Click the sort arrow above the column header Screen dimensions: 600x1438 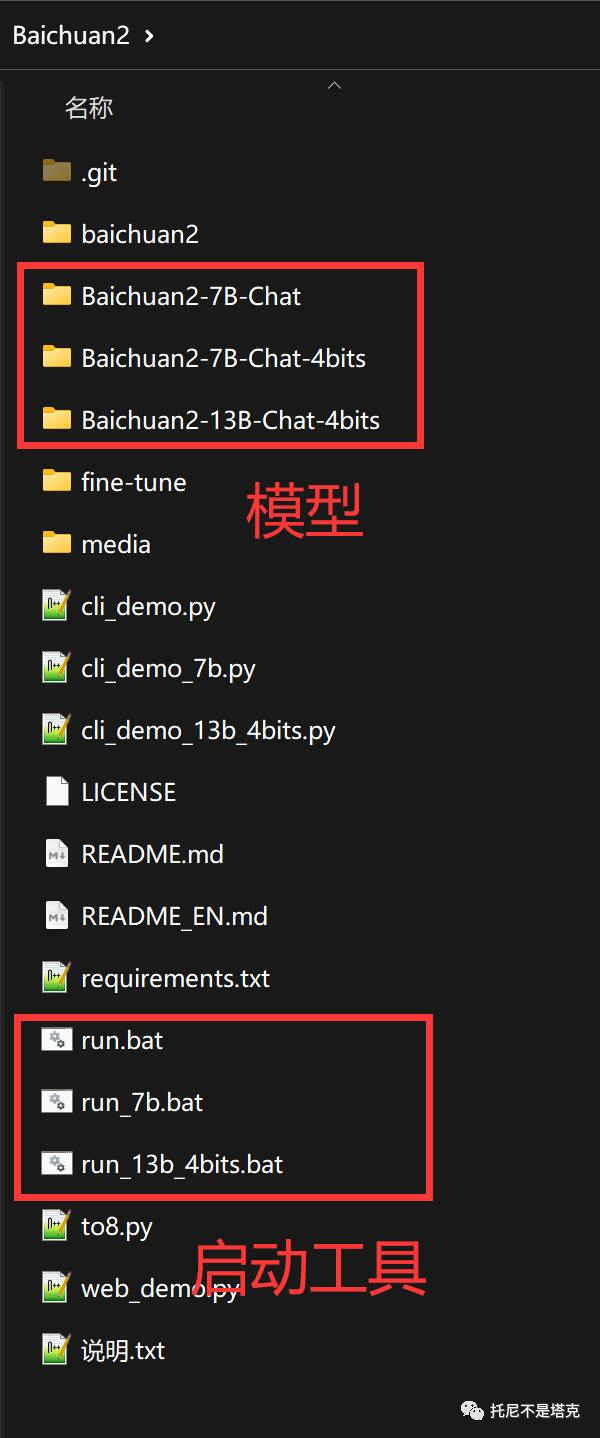335,86
